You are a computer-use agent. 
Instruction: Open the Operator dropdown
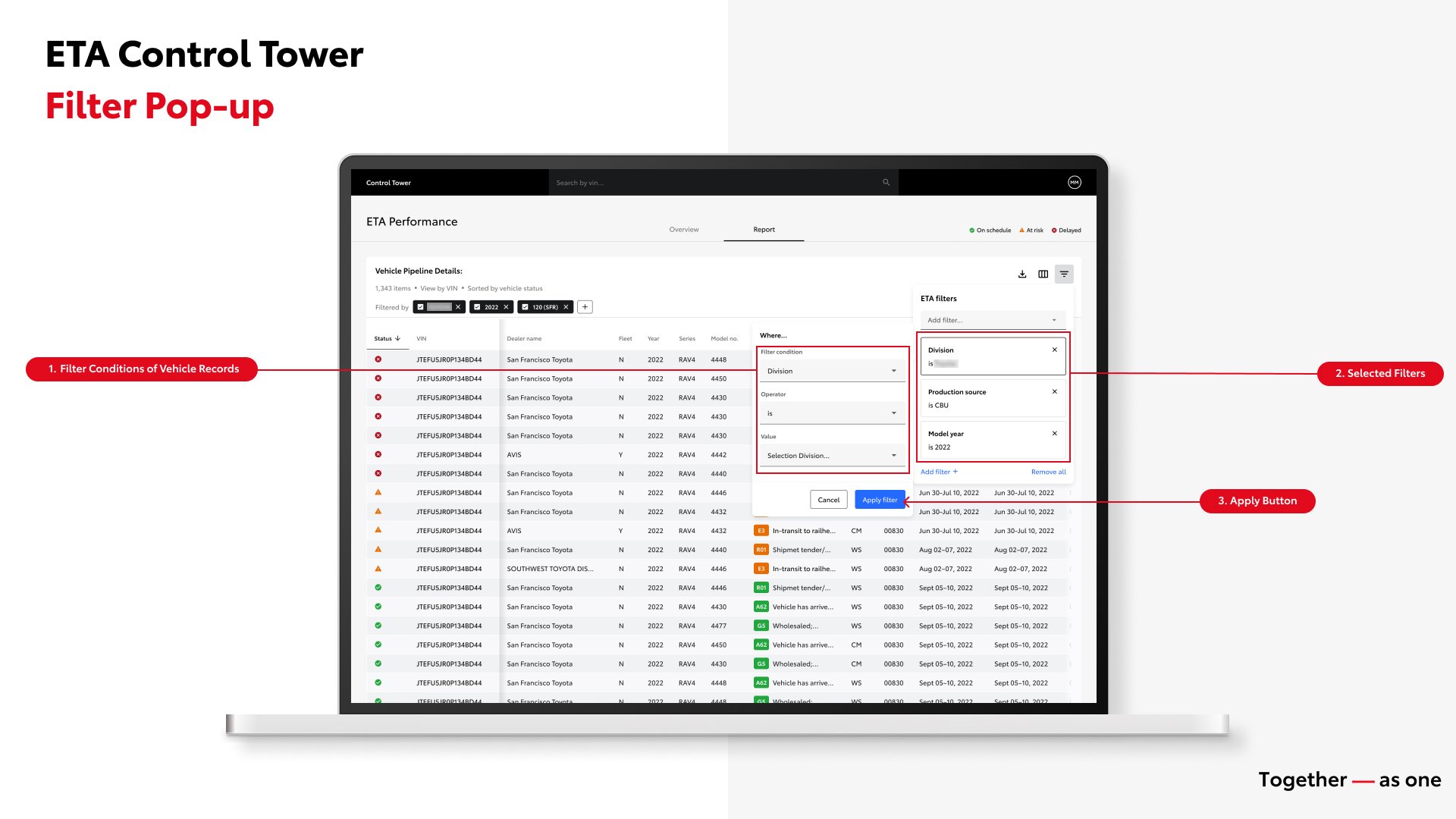(x=832, y=413)
